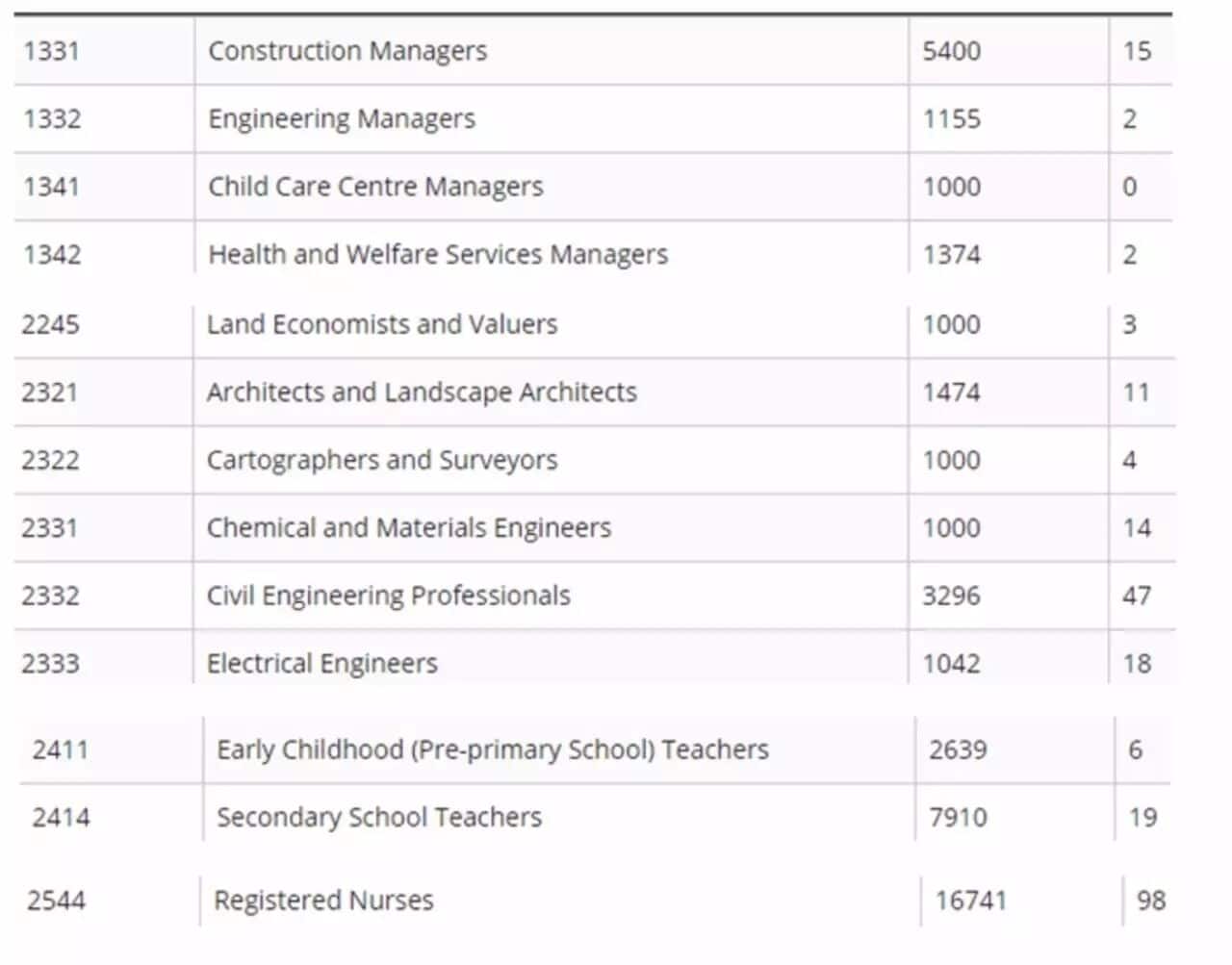Select the count 98 for Registered Nurses
Viewport: 1232px width, 965px height.
click(x=1151, y=902)
